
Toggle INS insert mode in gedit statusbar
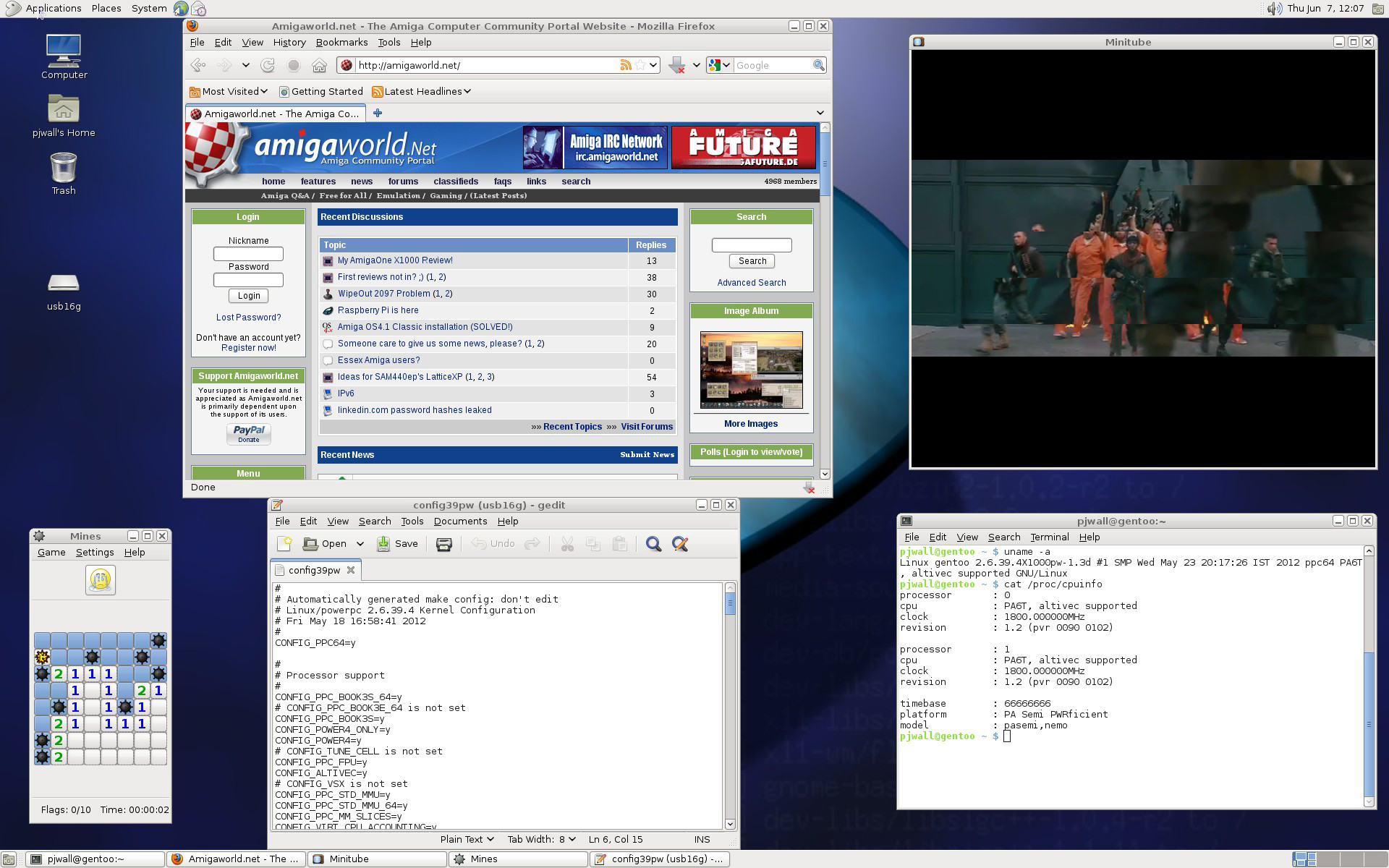[702, 839]
